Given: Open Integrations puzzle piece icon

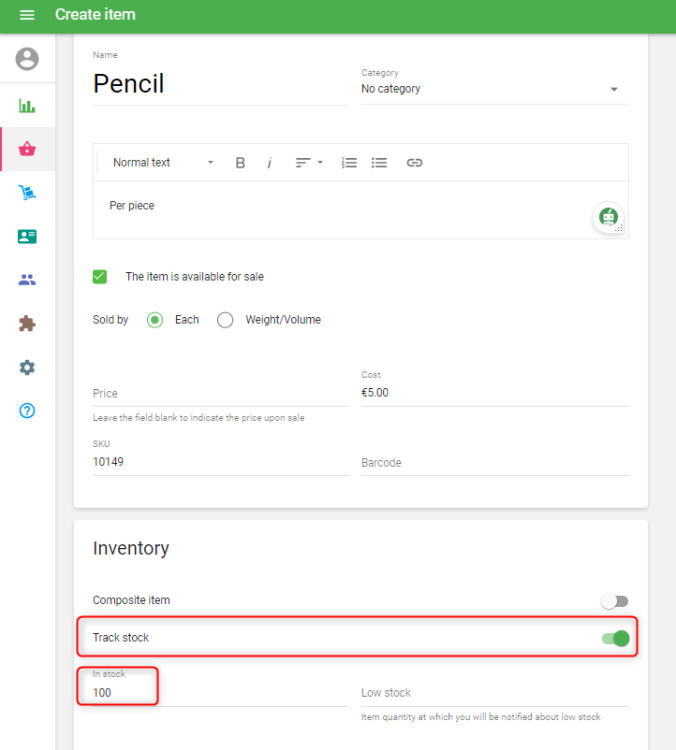Looking at the screenshot, I should pyautogui.click(x=27, y=324).
